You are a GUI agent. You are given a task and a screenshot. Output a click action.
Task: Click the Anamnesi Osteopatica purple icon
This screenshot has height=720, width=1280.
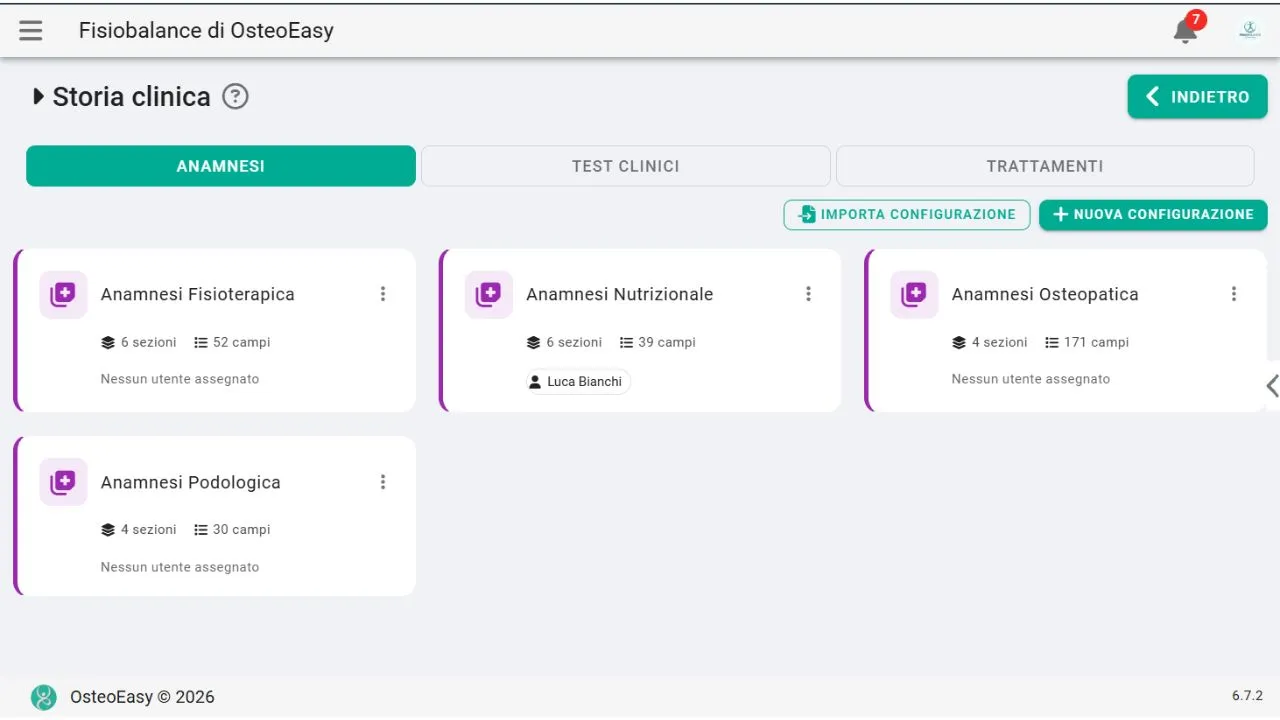coord(914,295)
